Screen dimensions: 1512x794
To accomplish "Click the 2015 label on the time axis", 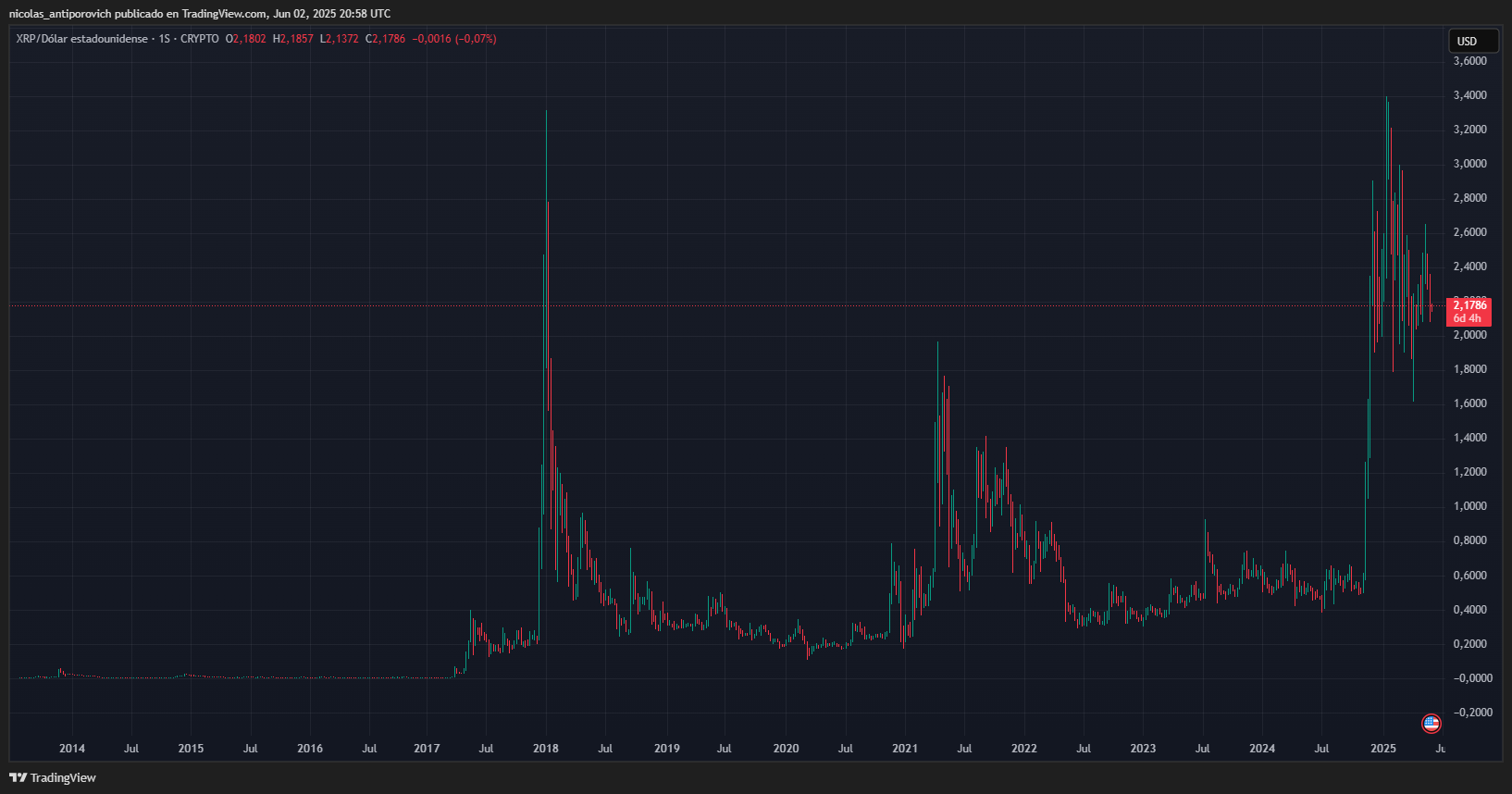I will [x=191, y=749].
